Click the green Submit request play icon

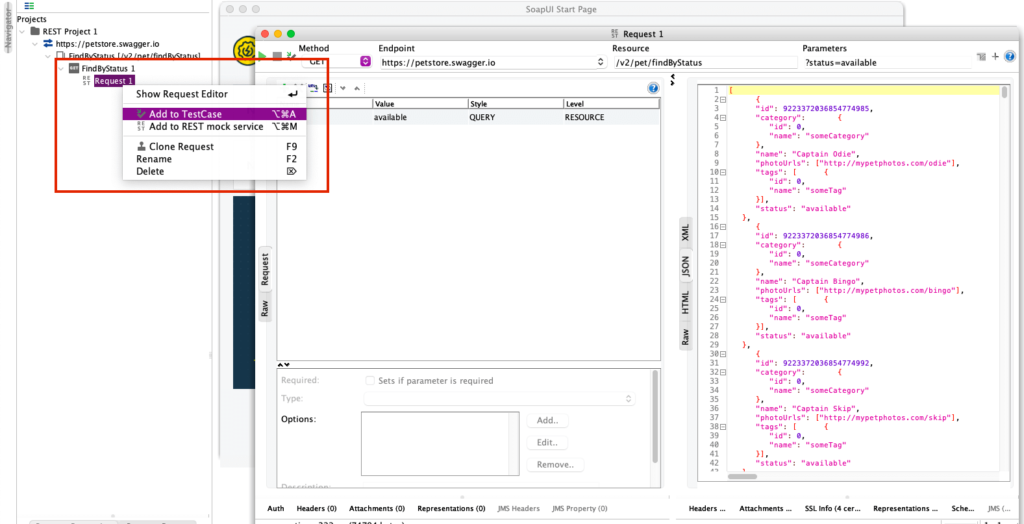(x=263, y=56)
